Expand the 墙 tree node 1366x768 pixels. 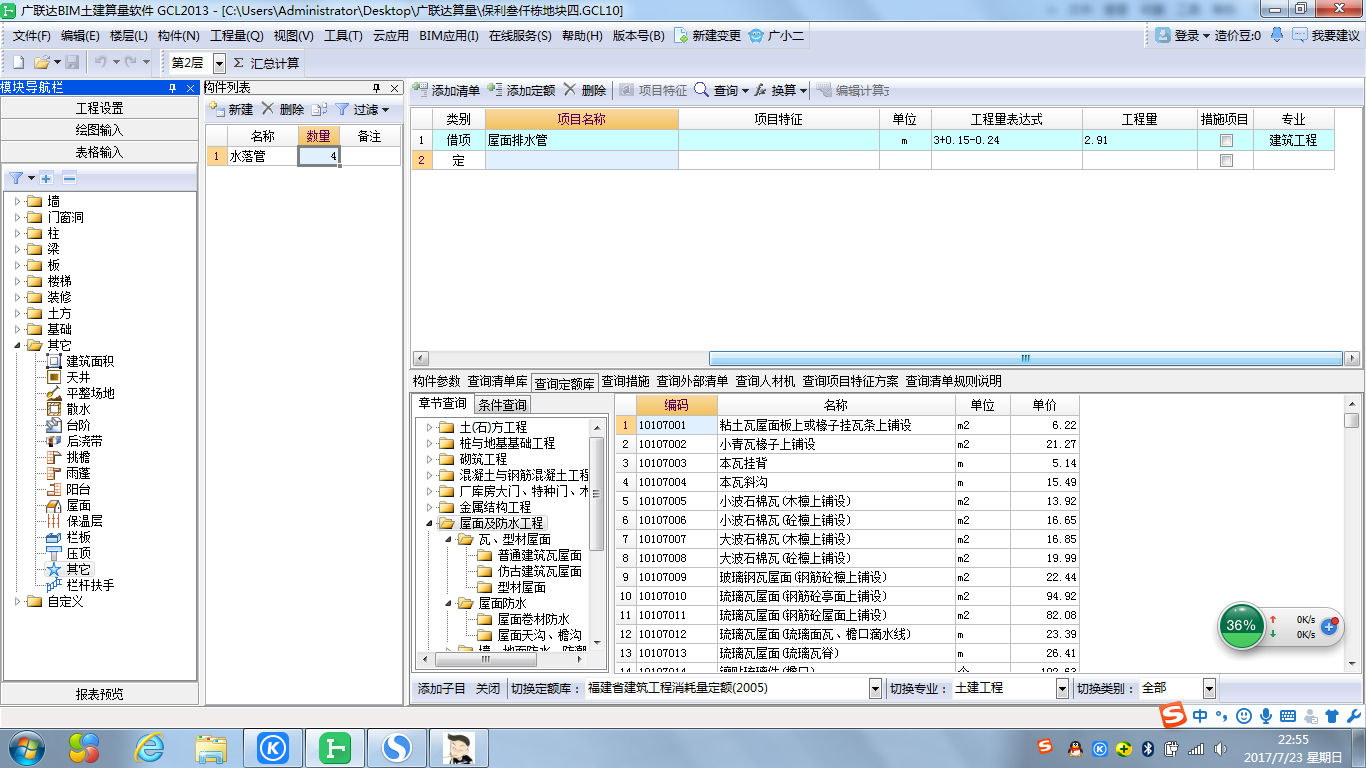[x=18, y=201]
